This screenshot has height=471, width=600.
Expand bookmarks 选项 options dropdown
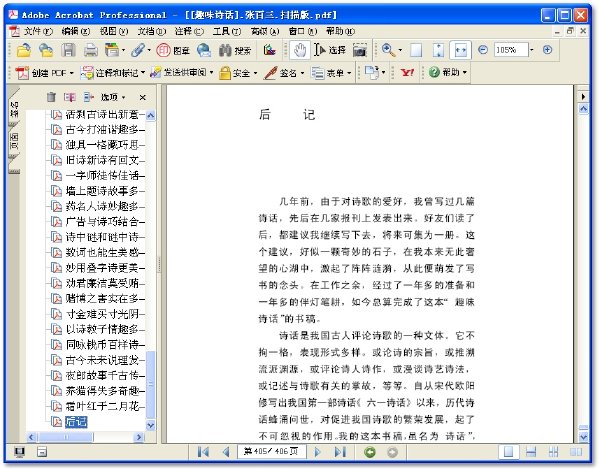pyautogui.click(x=113, y=97)
